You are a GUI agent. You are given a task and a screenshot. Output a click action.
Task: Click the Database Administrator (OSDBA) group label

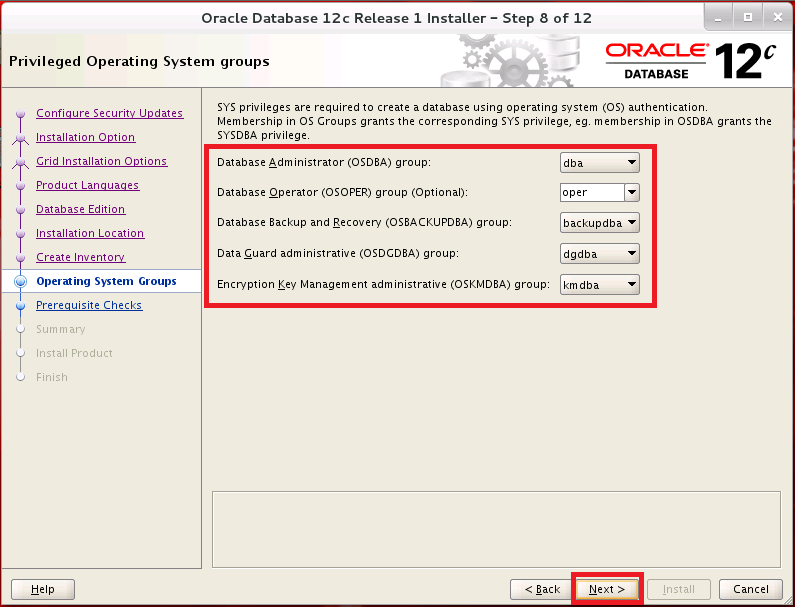[x=323, y=162]
